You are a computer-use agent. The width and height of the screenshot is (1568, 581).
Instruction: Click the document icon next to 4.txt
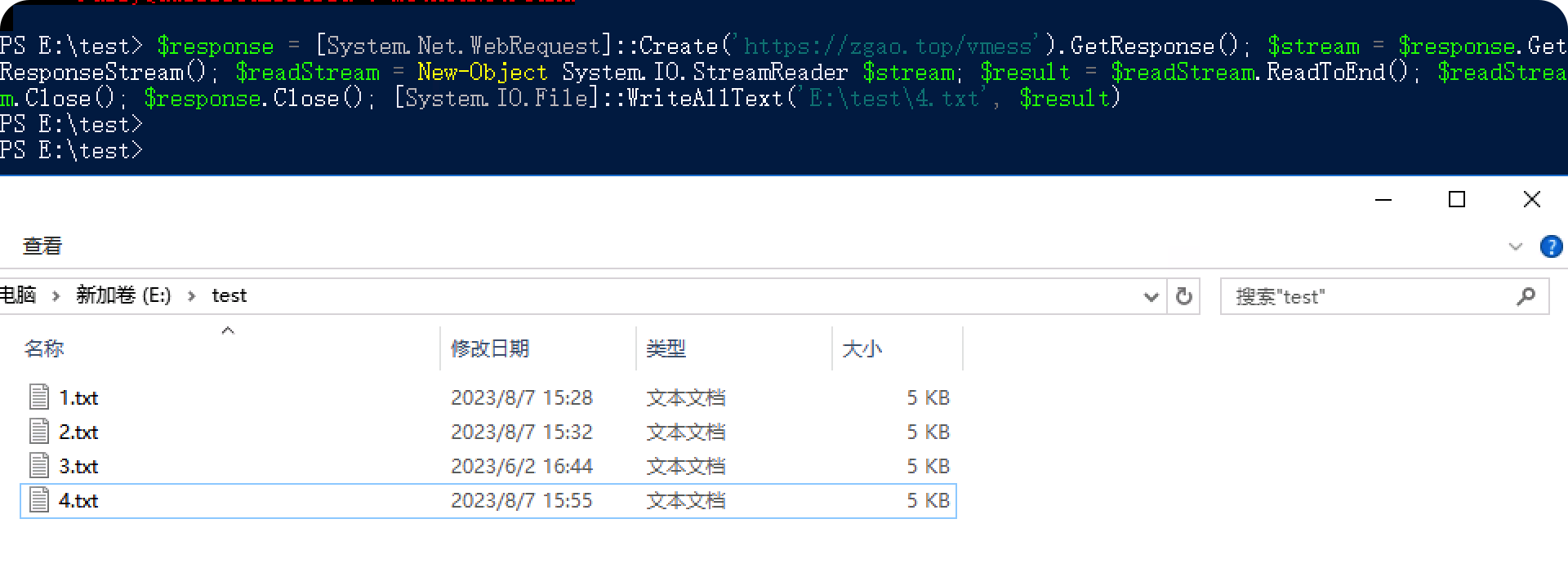(38, 500)
